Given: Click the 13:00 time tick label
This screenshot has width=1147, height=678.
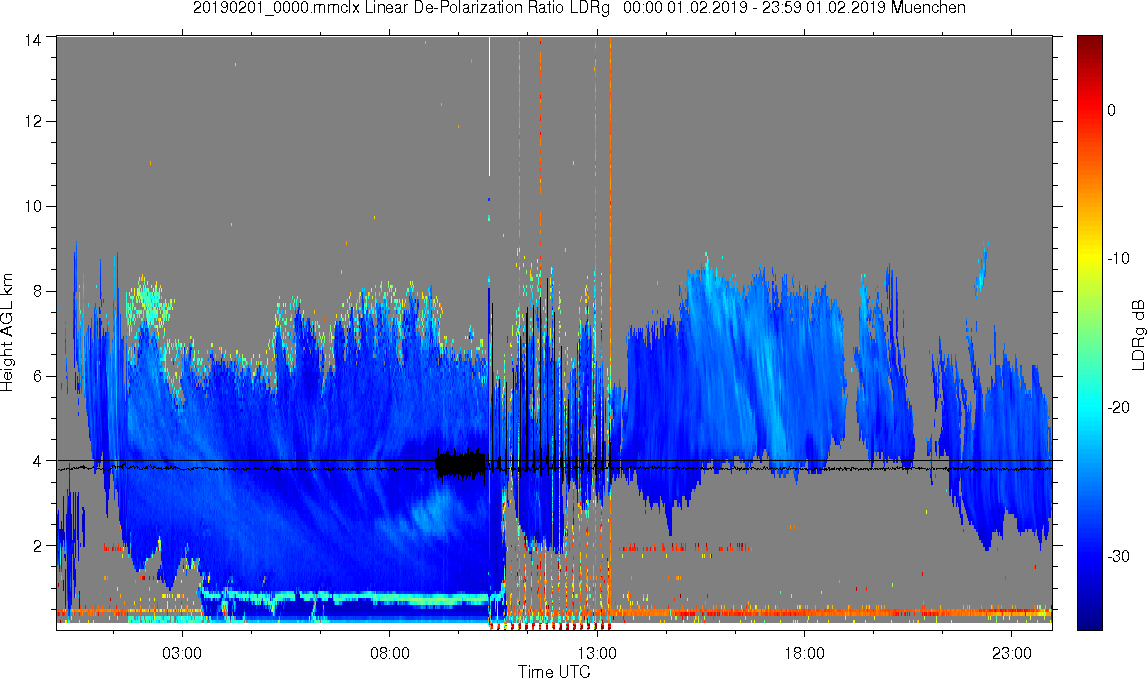Looking at the screenshot, I should click(597, 652).
